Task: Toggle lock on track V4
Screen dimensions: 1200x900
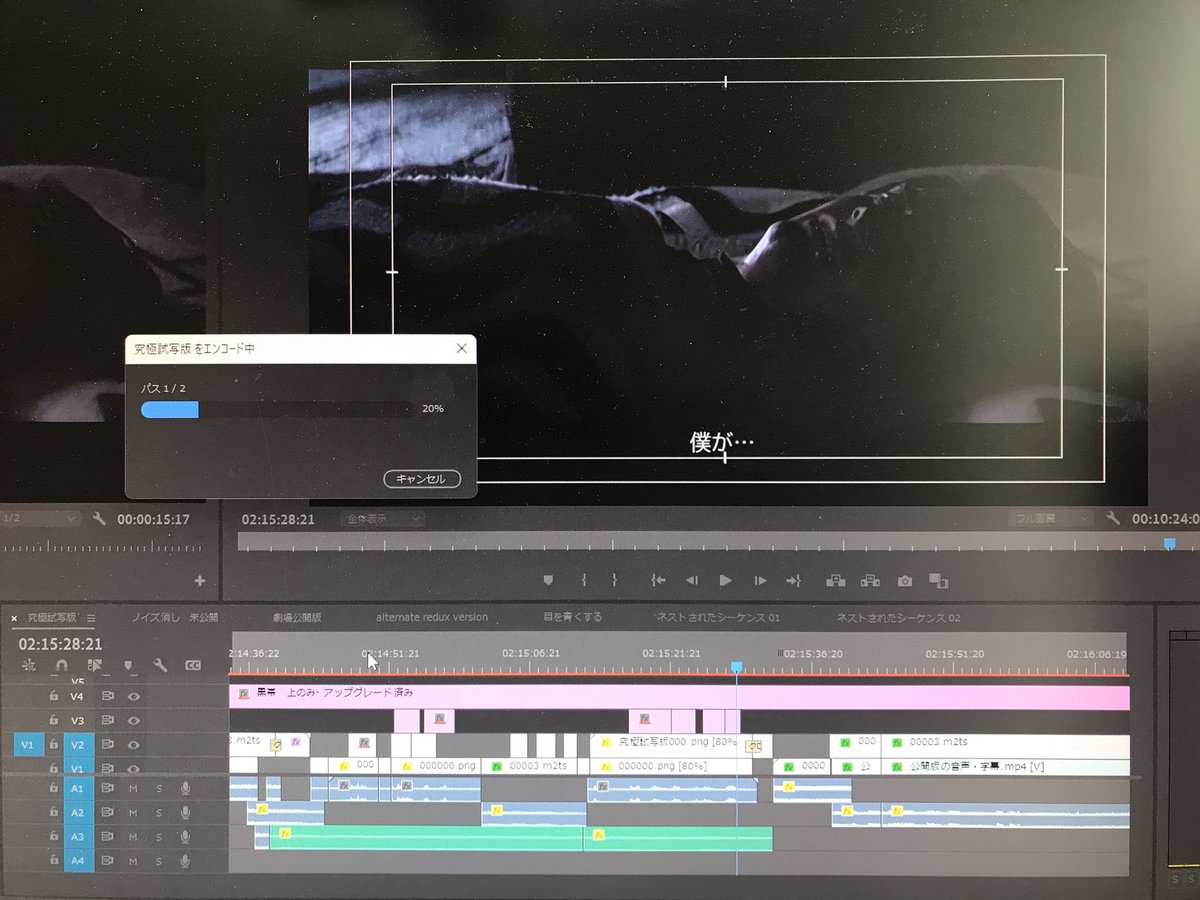Action: pyautogui.click(x=54, y=696)
